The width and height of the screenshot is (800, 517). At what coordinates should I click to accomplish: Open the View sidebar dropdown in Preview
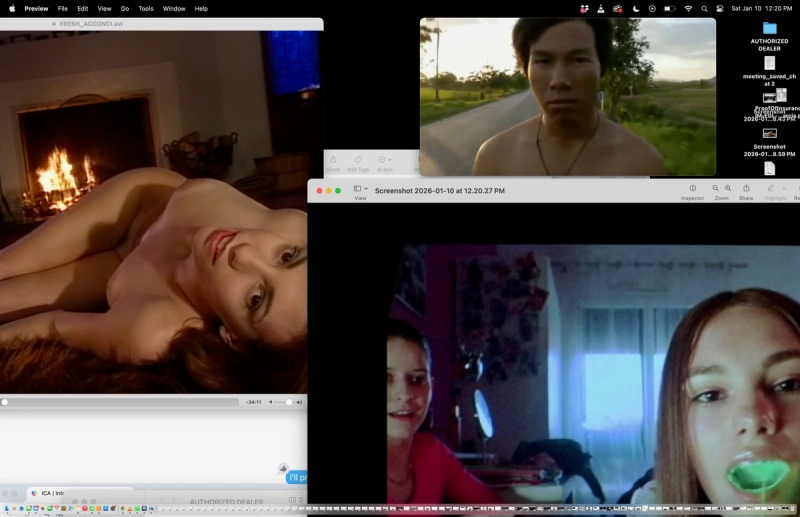[361, 189]
